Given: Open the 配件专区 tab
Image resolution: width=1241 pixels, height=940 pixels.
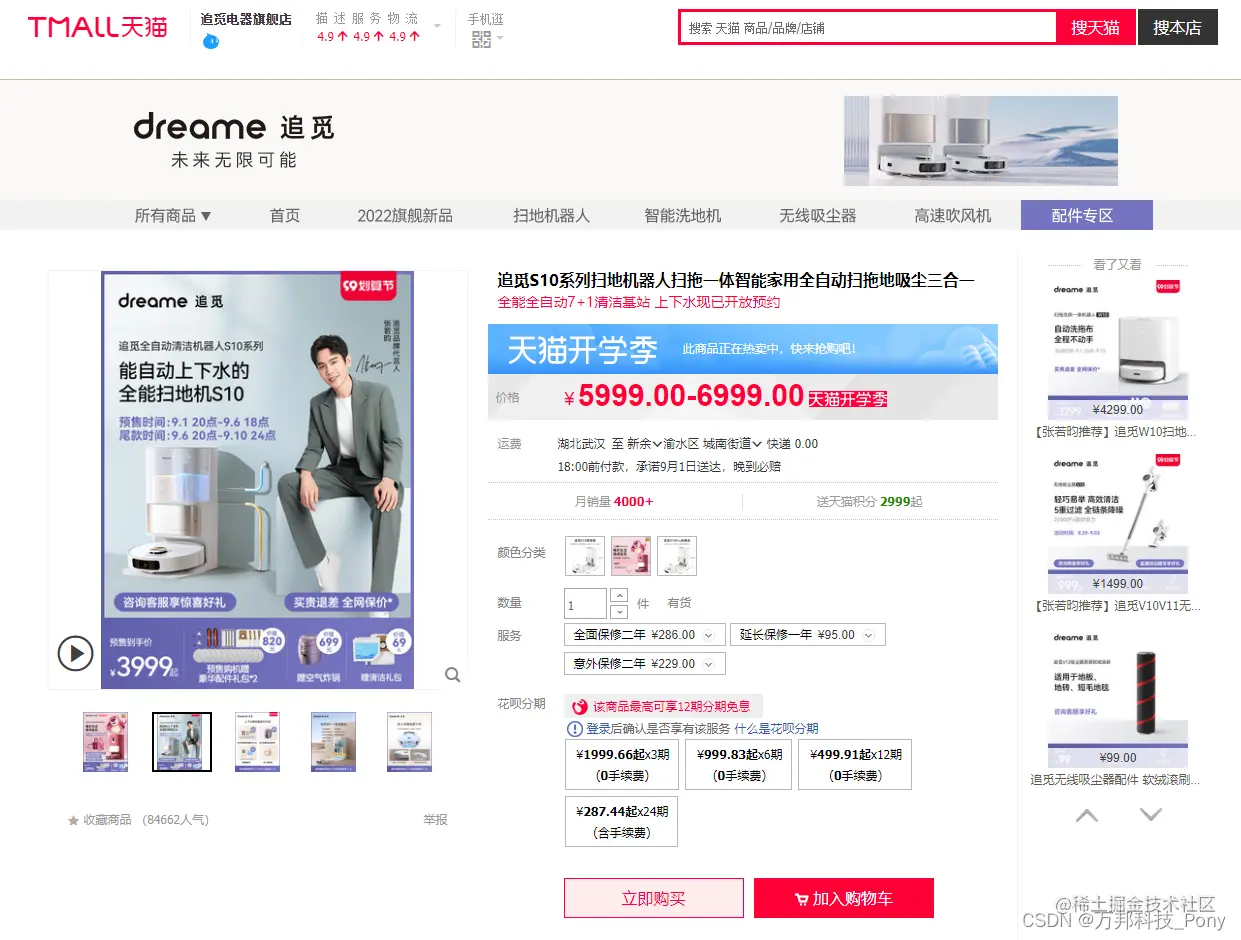Looking at the screenshot, I should coord(1087,215).
